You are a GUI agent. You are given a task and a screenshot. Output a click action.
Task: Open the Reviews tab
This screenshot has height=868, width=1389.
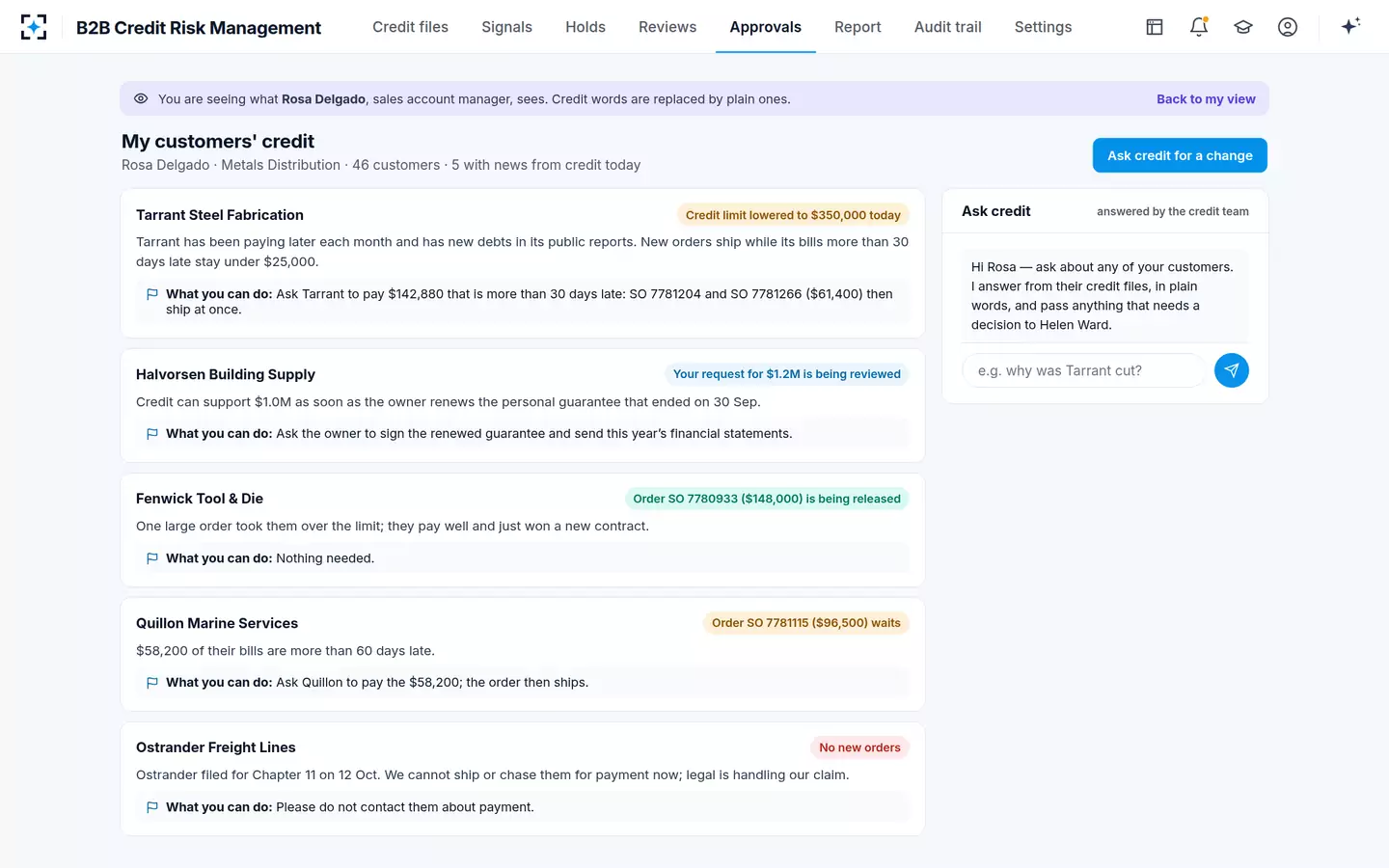click(667, 27)
